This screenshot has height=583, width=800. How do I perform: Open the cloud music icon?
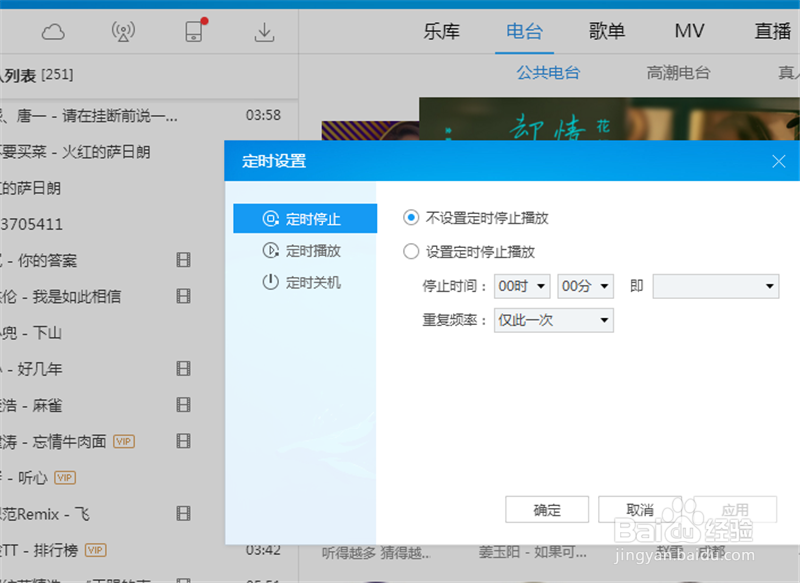pyautogui.click(x=53, y=31)
